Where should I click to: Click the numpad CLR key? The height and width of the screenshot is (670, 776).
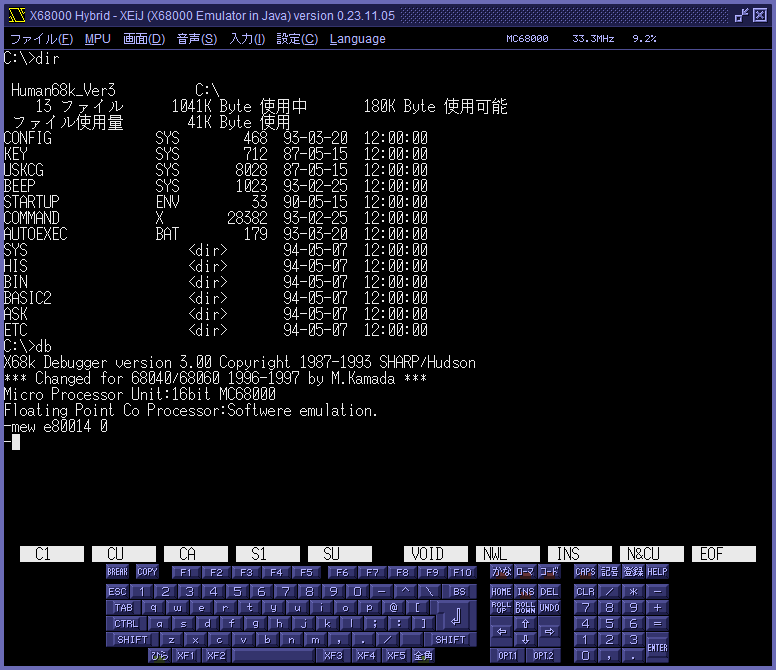pos(585,591)
